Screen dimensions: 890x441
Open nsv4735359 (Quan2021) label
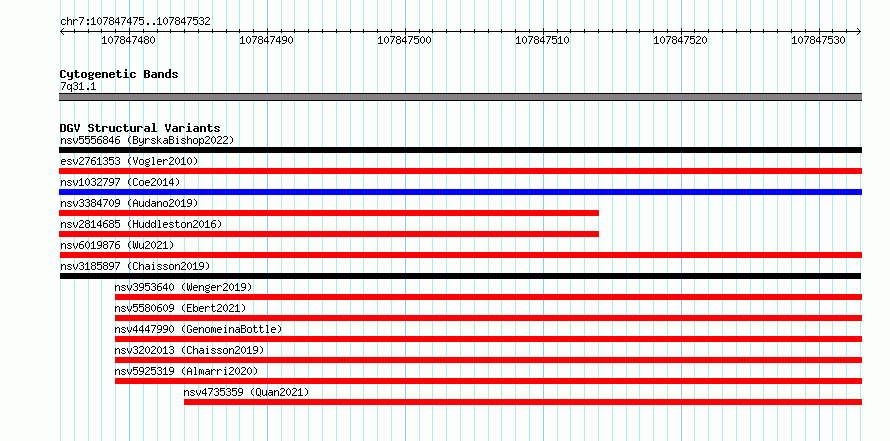[246, 392]
